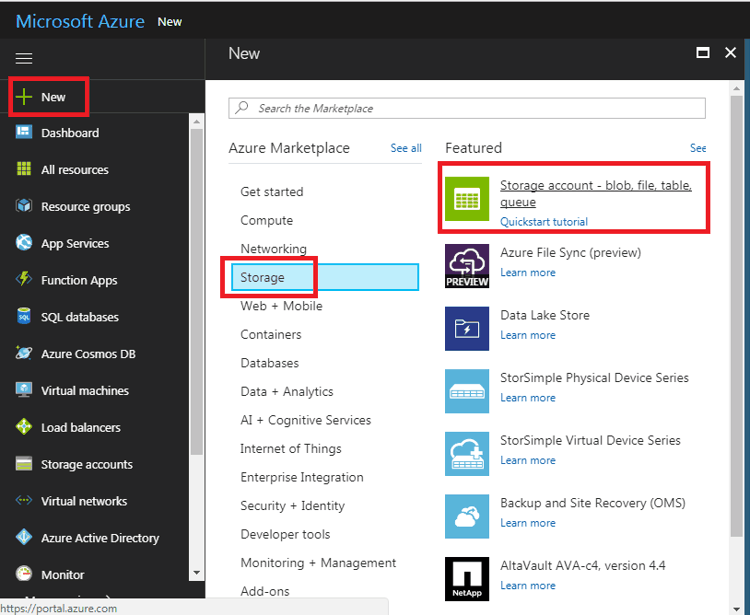Open the Dashboard icon in sidebar

tap(24, 133)
